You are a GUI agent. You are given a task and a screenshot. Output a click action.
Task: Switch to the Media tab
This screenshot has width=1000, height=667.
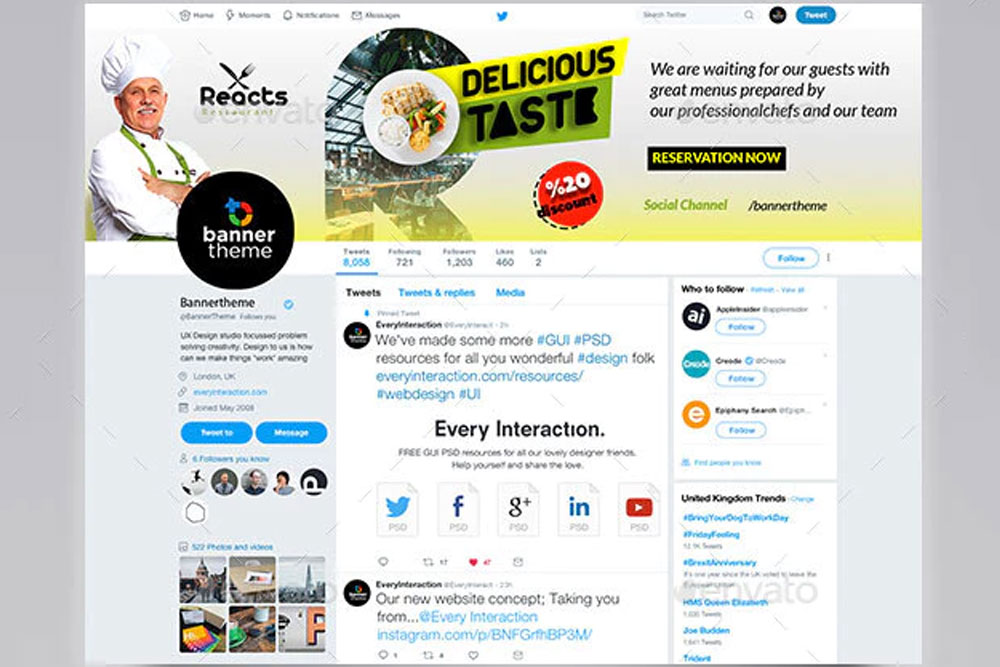(510, 293)
